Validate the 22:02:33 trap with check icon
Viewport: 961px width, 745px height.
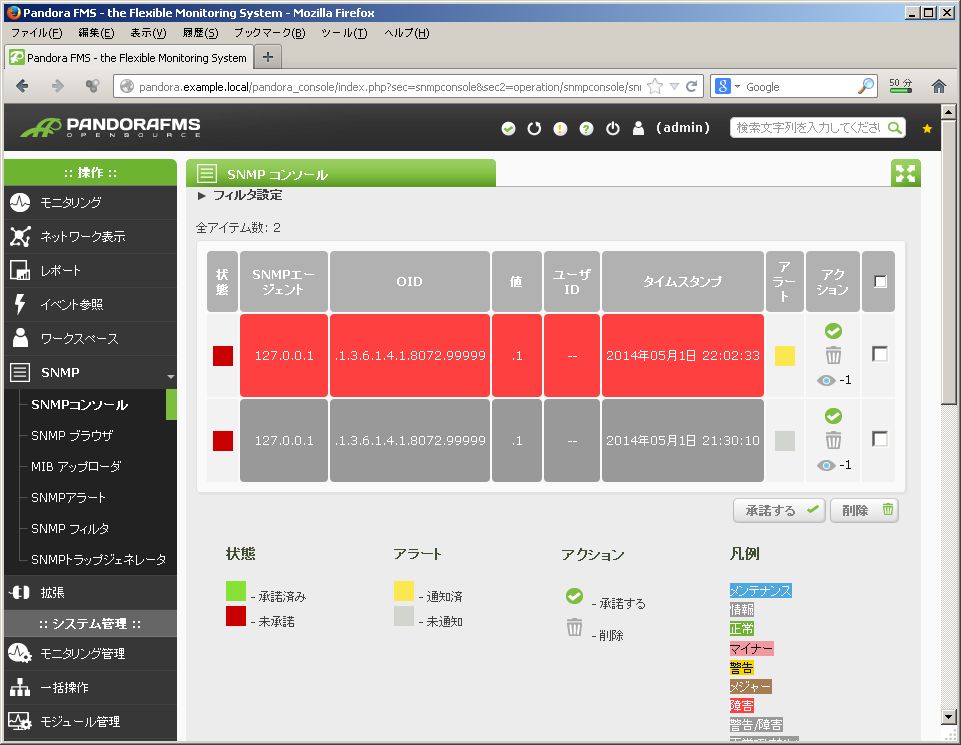[833, 331]
